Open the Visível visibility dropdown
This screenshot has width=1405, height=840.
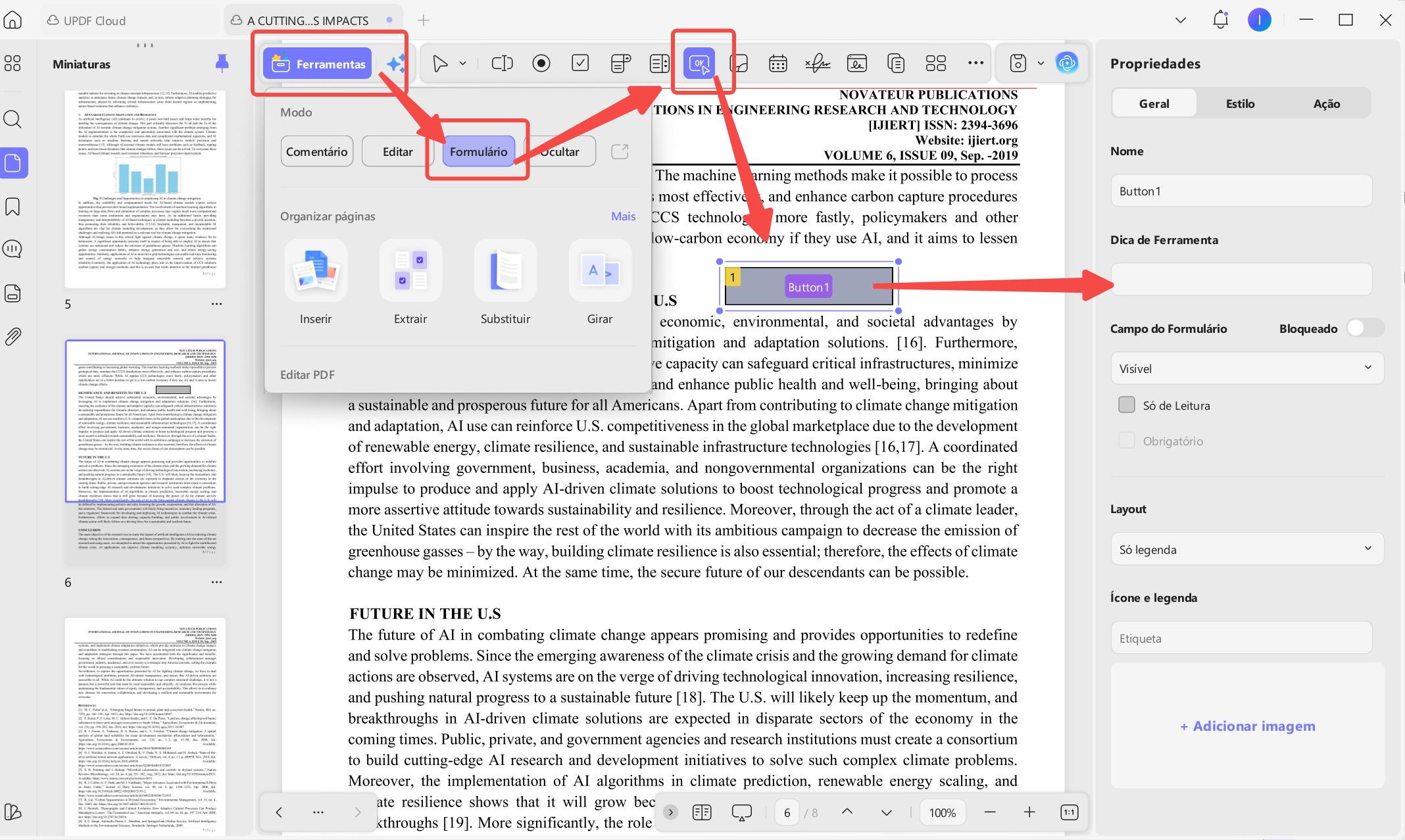click(x=1247, y=368)
